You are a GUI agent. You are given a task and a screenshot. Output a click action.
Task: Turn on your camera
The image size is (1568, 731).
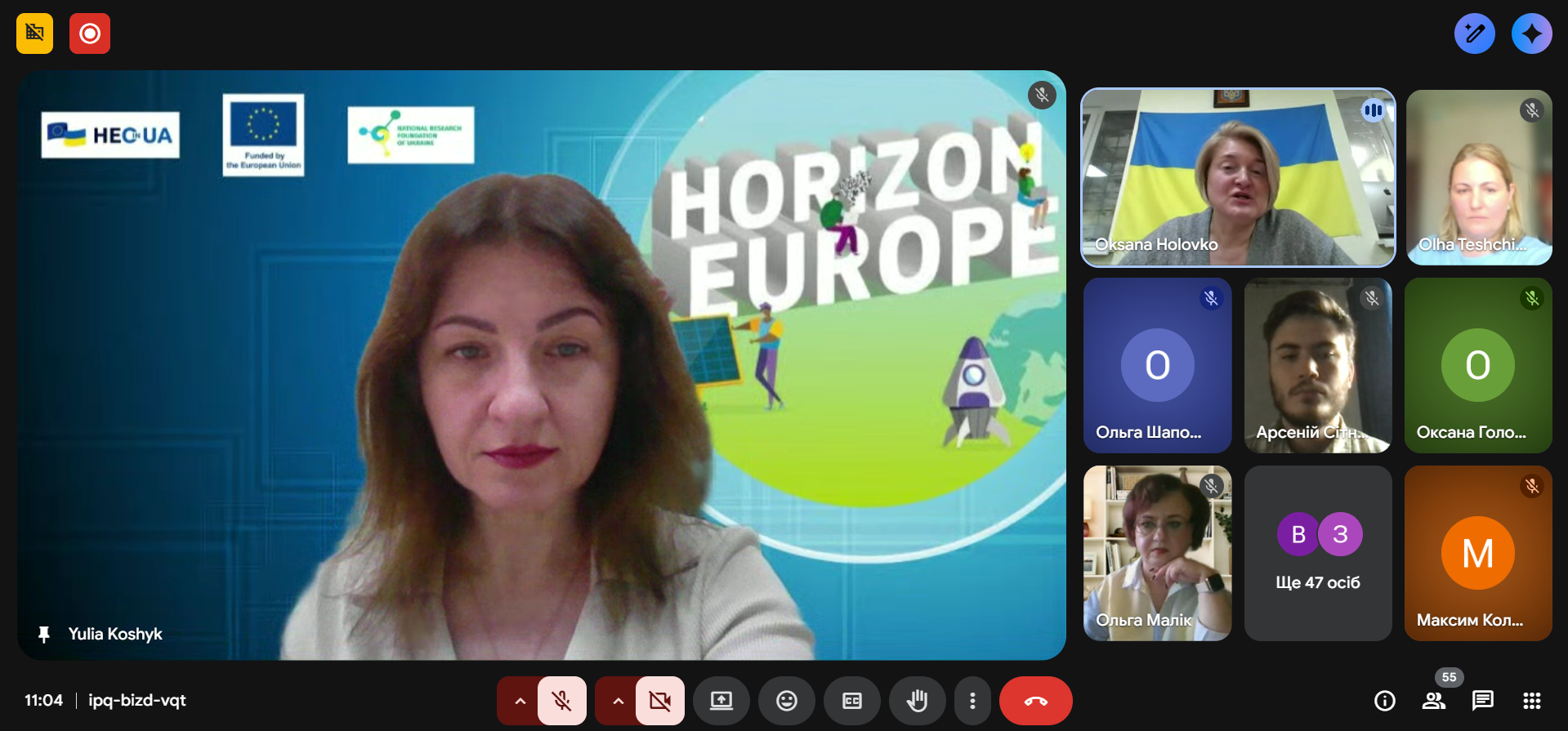[659, 701]
